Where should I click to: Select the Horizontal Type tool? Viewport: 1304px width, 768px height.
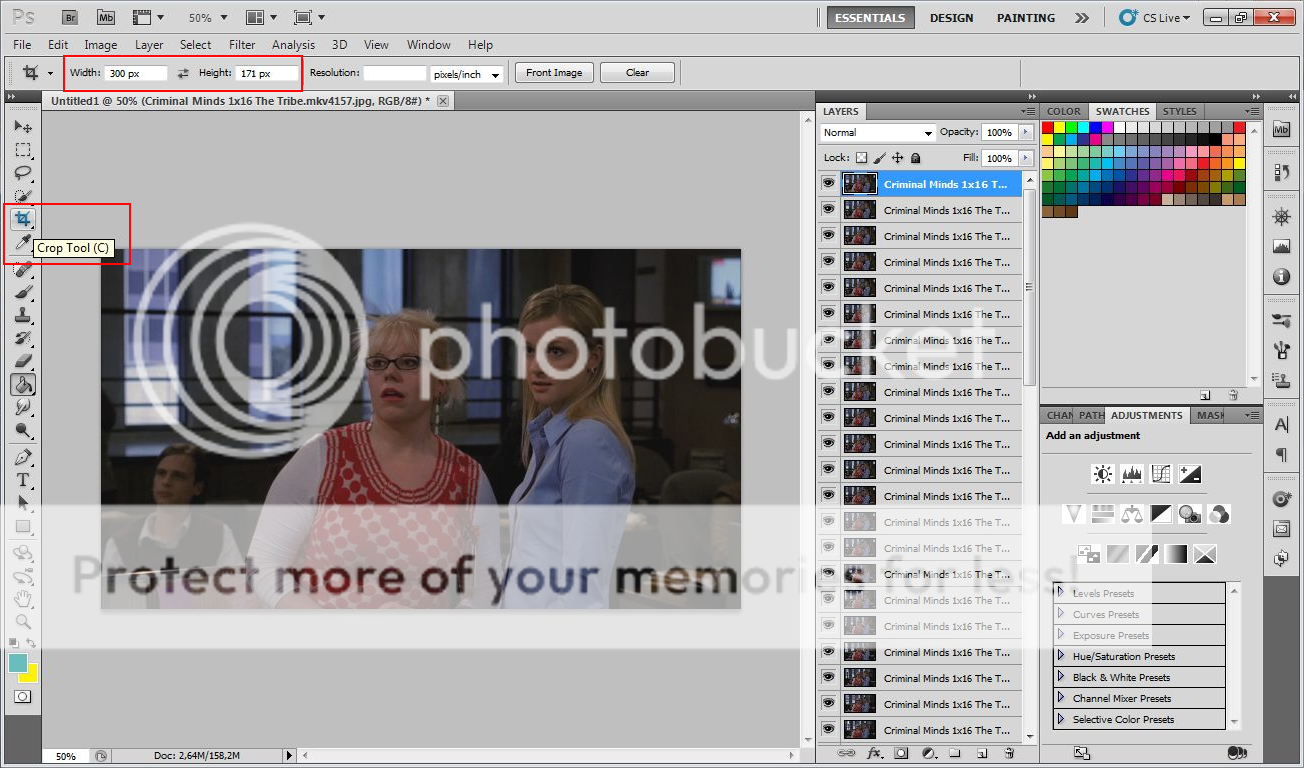[x=23, y=479]
